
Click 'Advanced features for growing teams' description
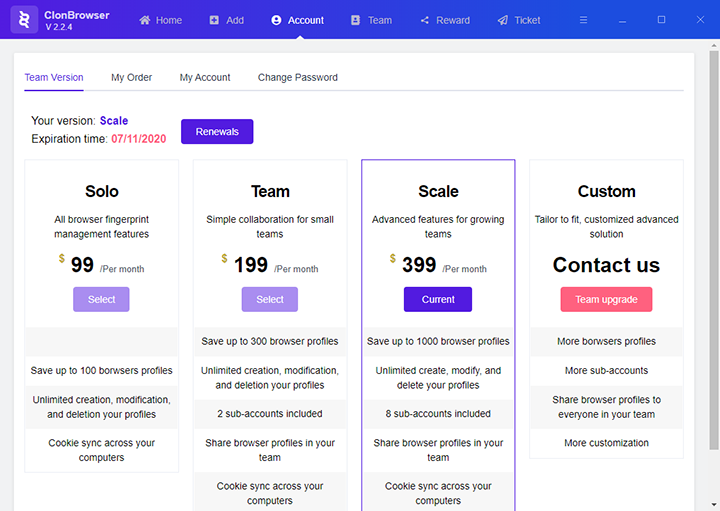click(438, 227)
